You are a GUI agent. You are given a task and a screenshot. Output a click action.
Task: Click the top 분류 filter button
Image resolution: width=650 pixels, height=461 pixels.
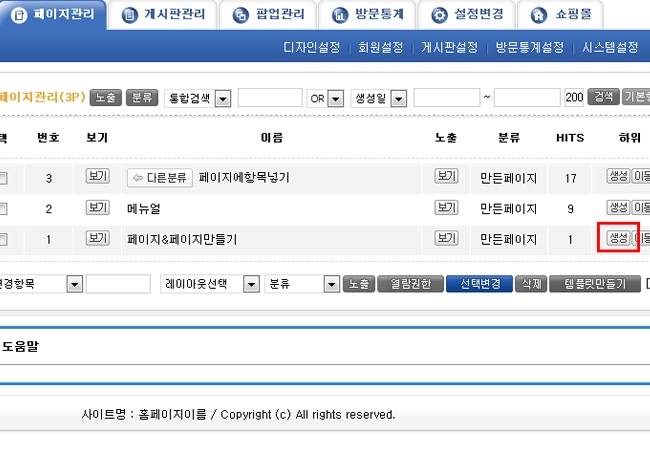[142, 97]
